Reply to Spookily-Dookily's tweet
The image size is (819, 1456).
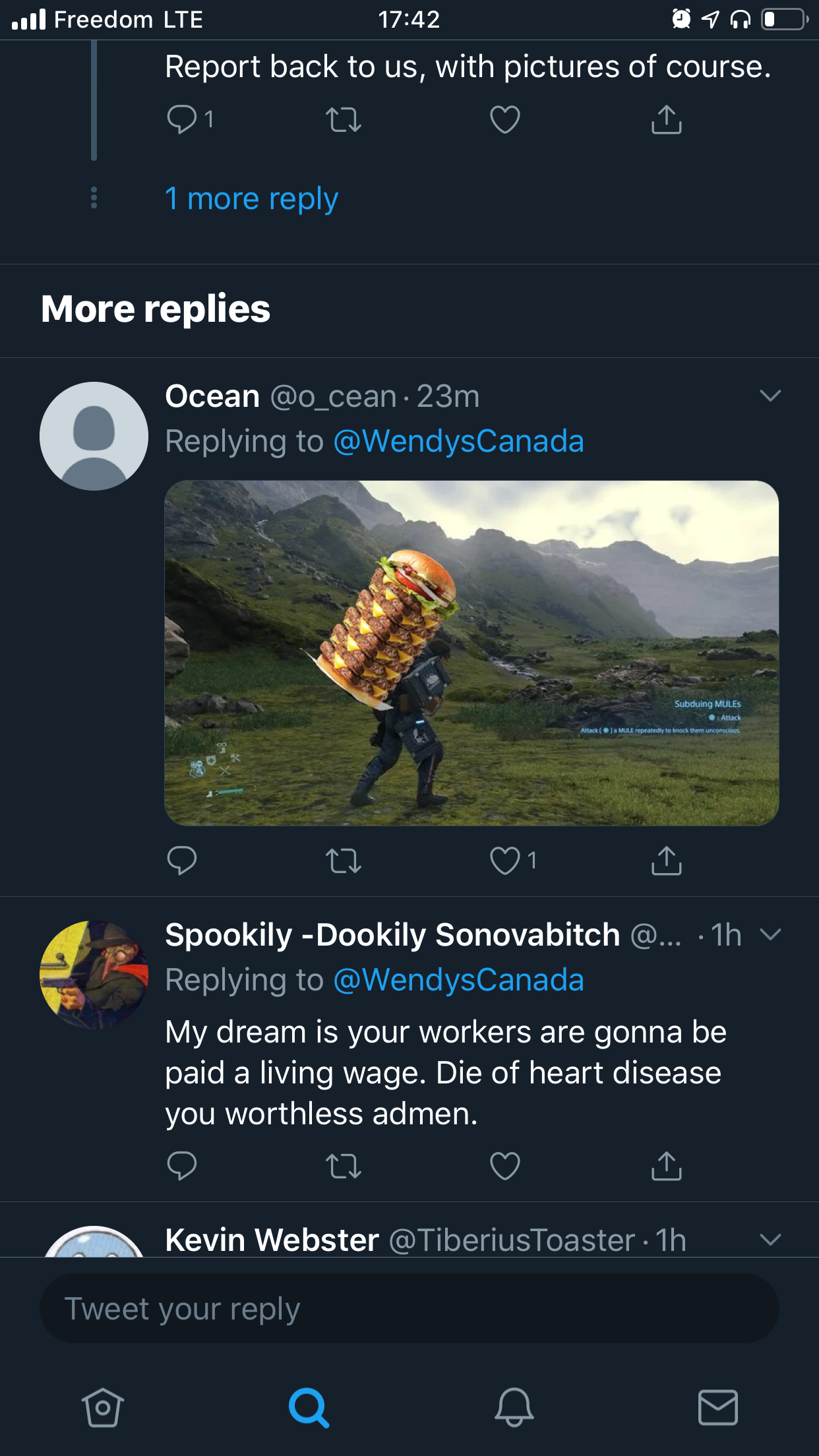(x=182, y=1166)
